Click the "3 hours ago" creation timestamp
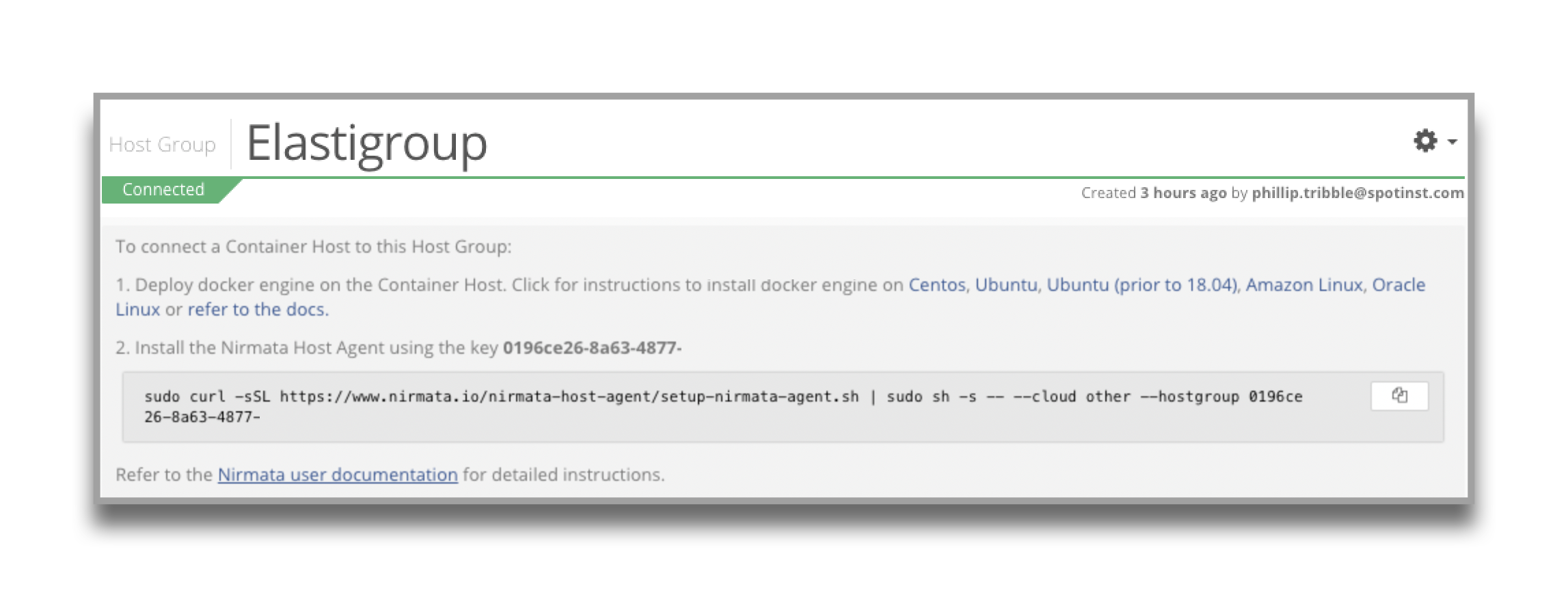Viewport: 1568px width, 597px height. (1182, 193)
